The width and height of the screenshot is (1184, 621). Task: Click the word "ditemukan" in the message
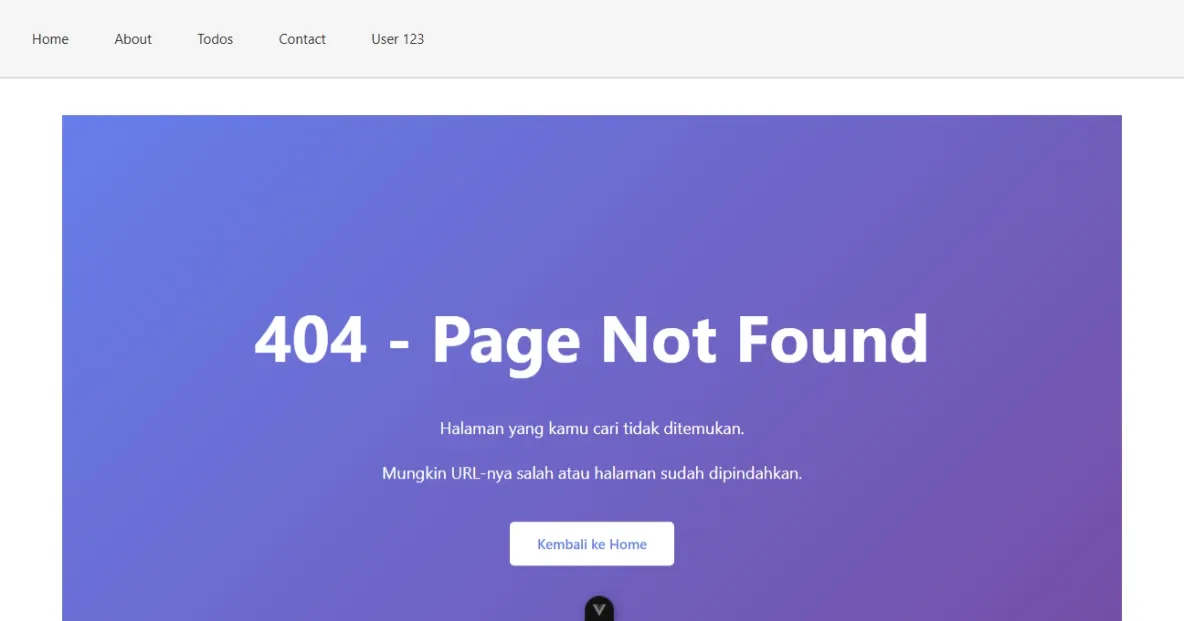pos(703,428)
